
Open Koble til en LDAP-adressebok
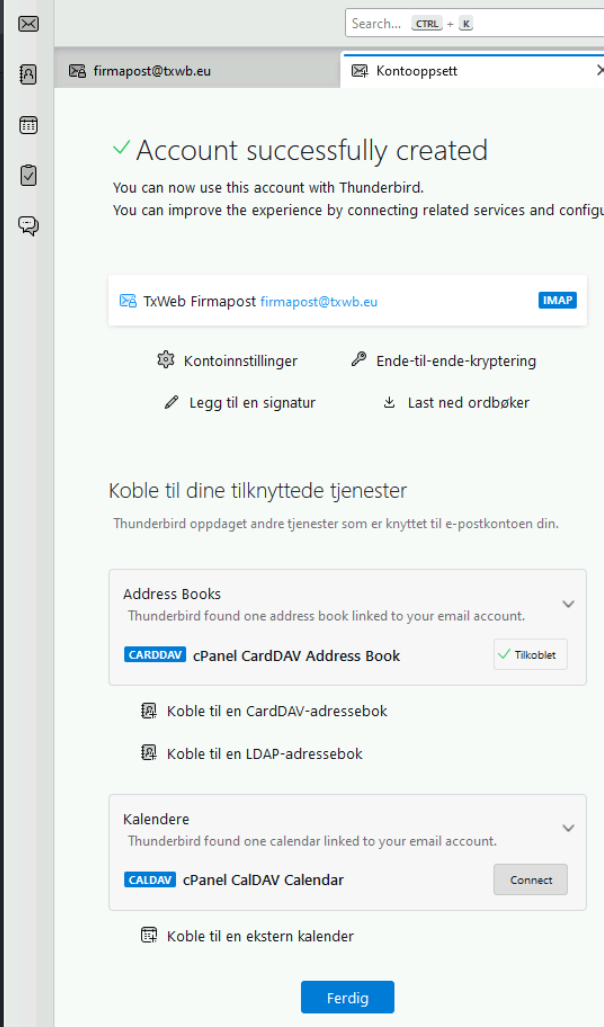pyautogui.click(x=264, y=753)
